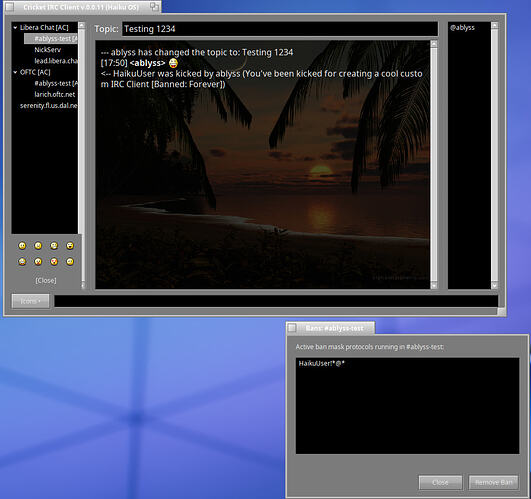Select @ablyss in the user list
Screen dimensions: 531x499
[x=462, y=28]
